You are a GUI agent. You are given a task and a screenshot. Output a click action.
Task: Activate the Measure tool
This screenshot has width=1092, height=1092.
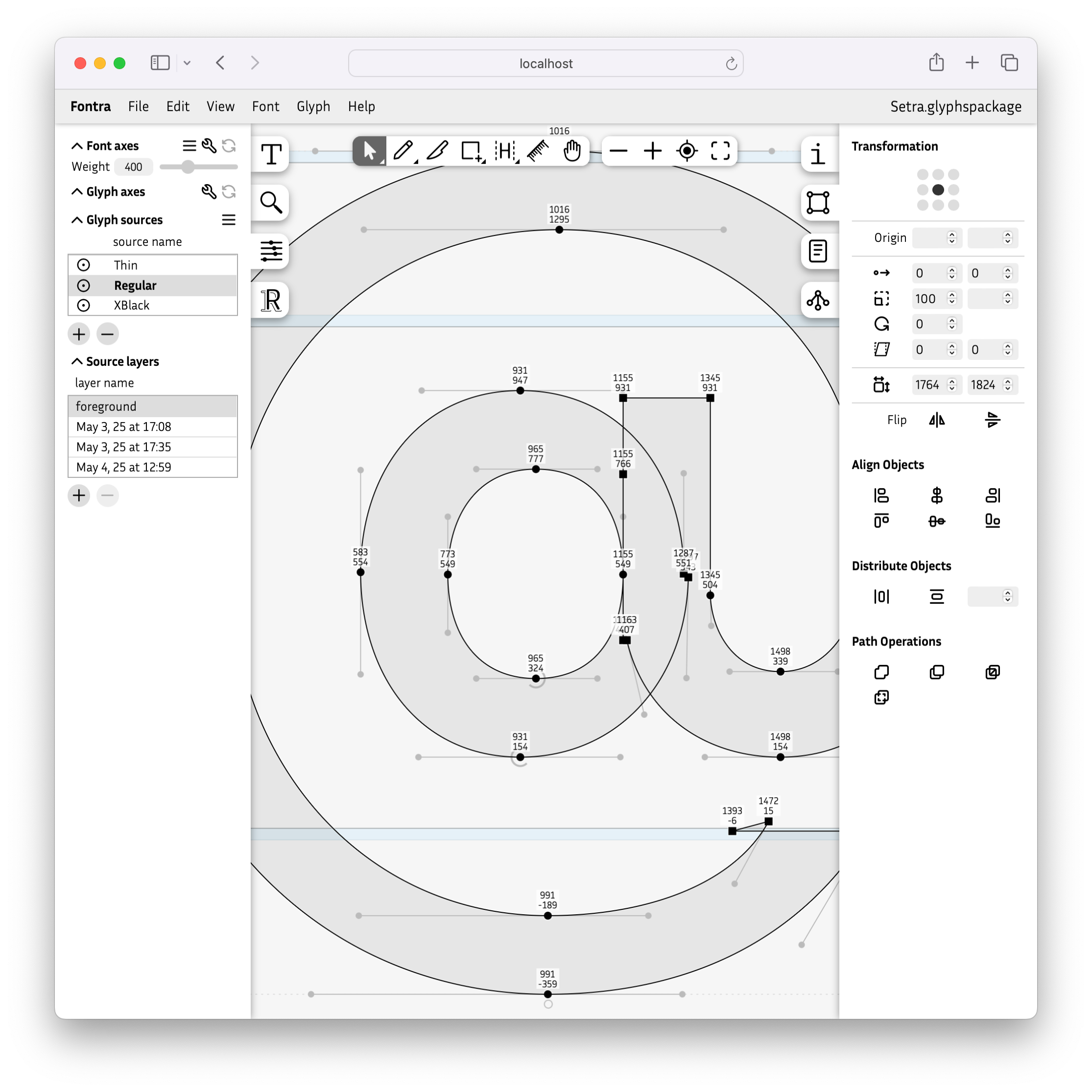tap(537, 151)
